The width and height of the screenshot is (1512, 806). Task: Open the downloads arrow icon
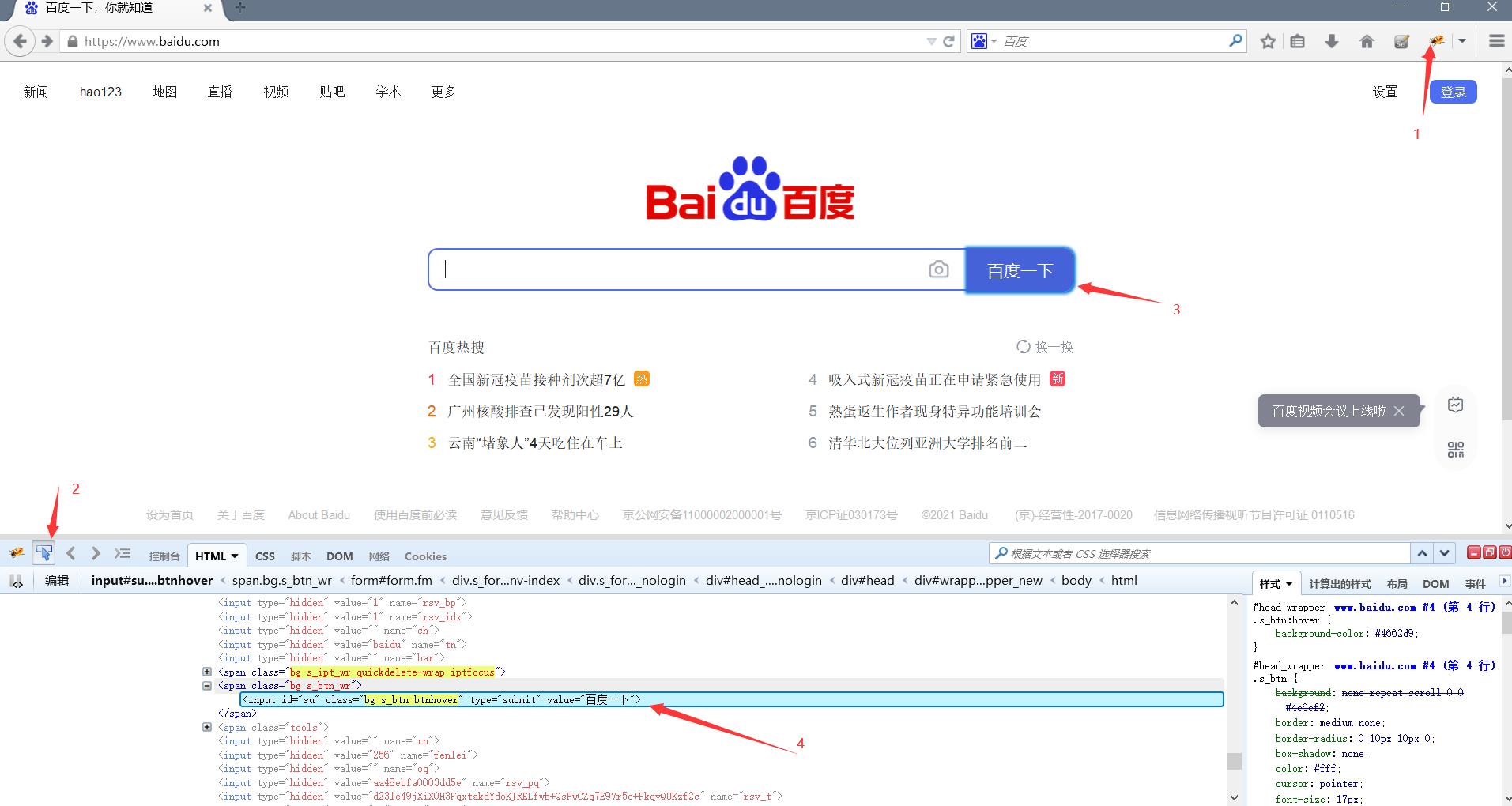pyautogui.click(x=1332, y=41)
